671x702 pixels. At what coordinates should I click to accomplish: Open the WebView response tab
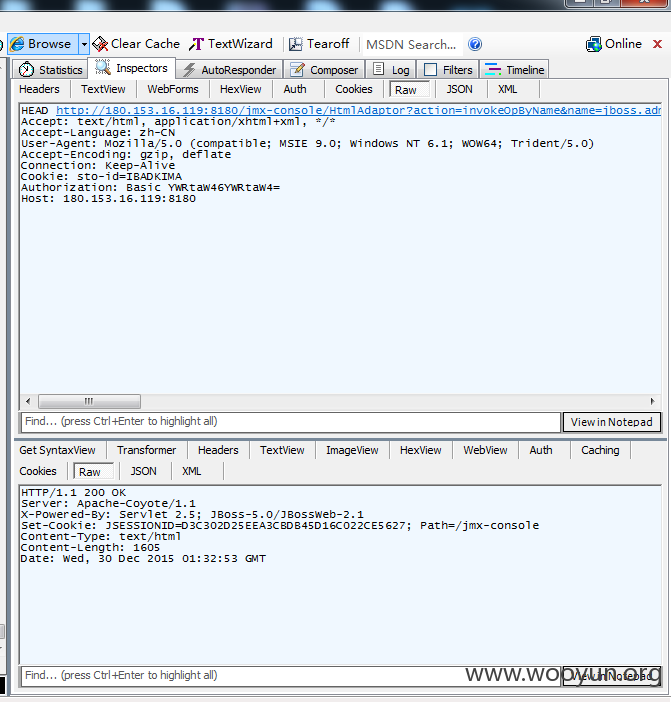coord(485,450)
